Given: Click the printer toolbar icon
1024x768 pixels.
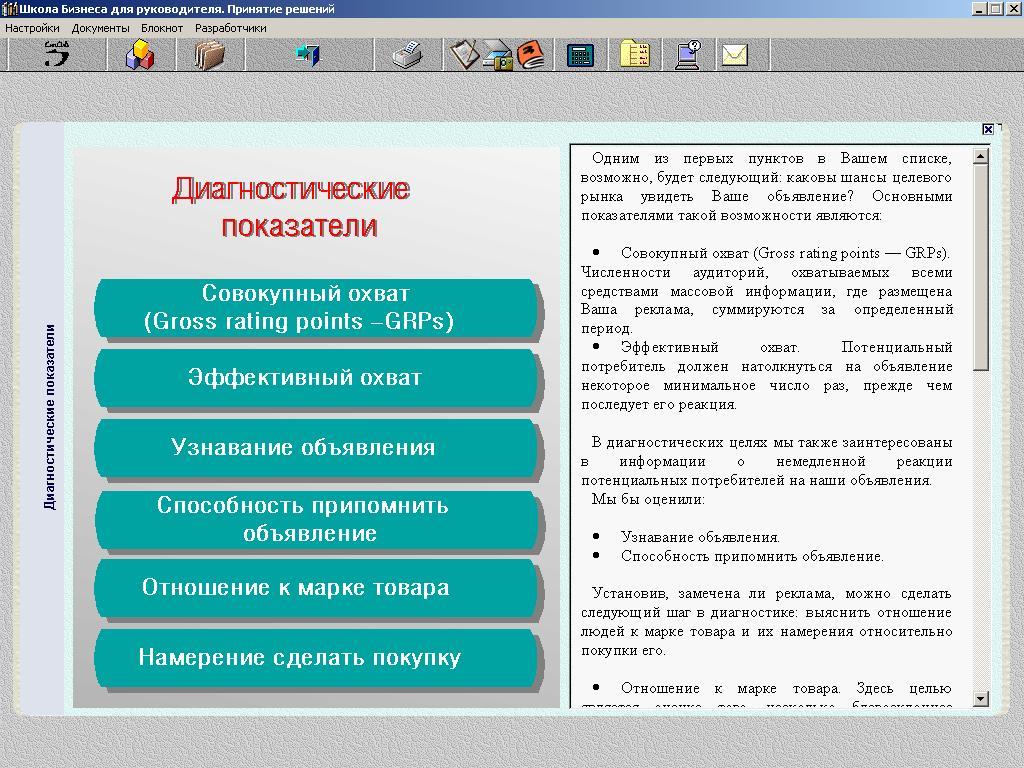Looking at the screenshot, I should [408, 54].
